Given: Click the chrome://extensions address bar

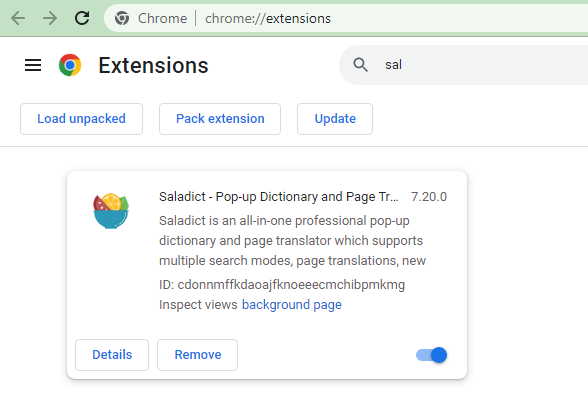Looking at the screenshot, I should (346, 18).
